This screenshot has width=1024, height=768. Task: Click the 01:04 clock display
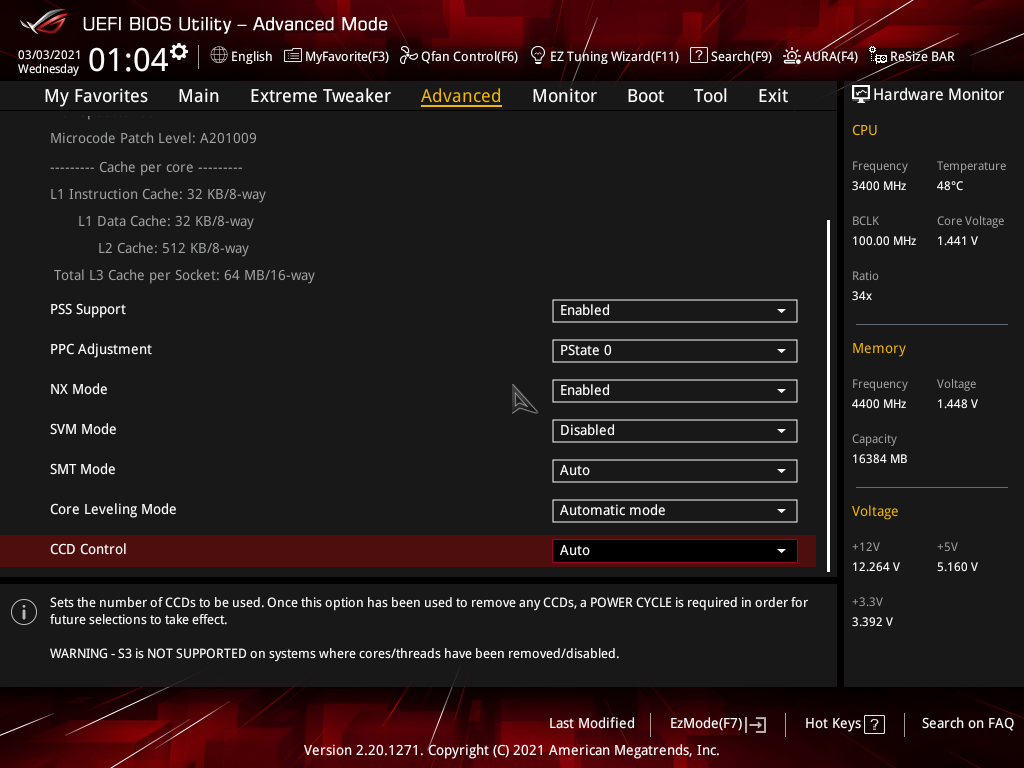(128, 60)
